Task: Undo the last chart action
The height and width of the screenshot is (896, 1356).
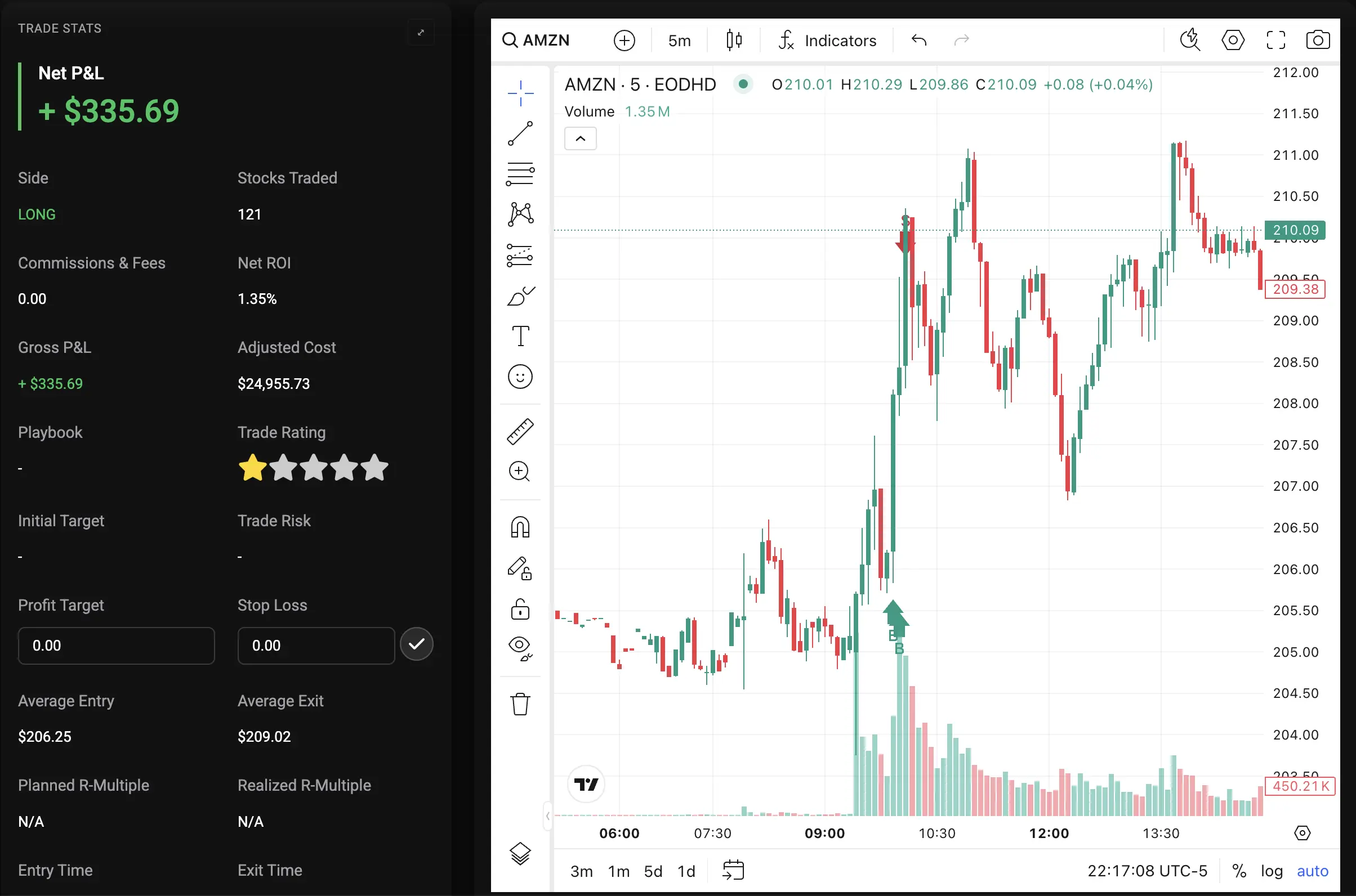Action: click(x=918, y=40)
